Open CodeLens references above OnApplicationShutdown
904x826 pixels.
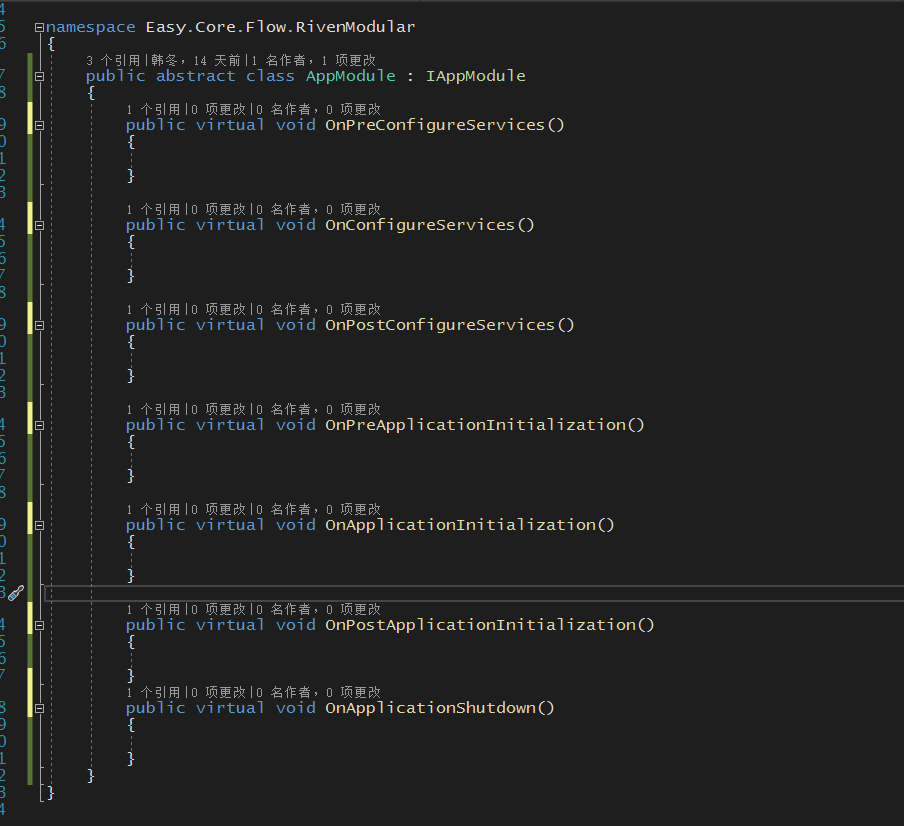153,692
